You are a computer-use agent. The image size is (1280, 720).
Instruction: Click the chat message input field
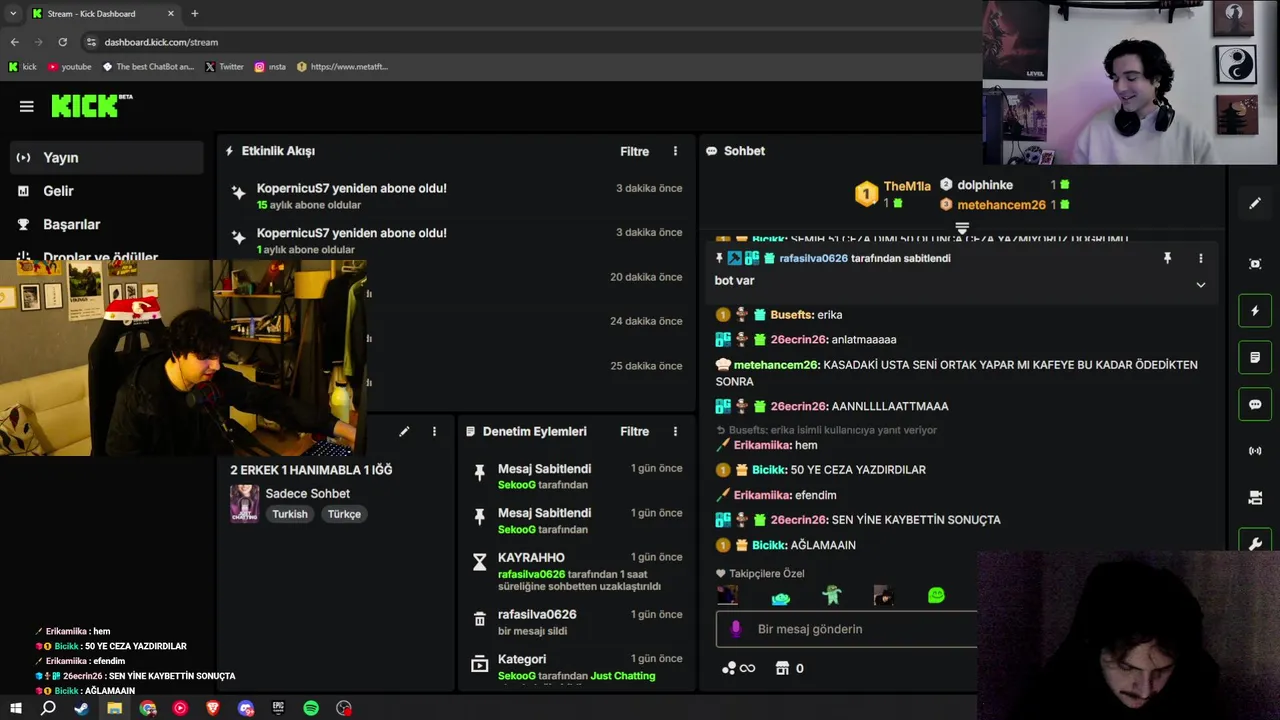[x=846, y=629]
